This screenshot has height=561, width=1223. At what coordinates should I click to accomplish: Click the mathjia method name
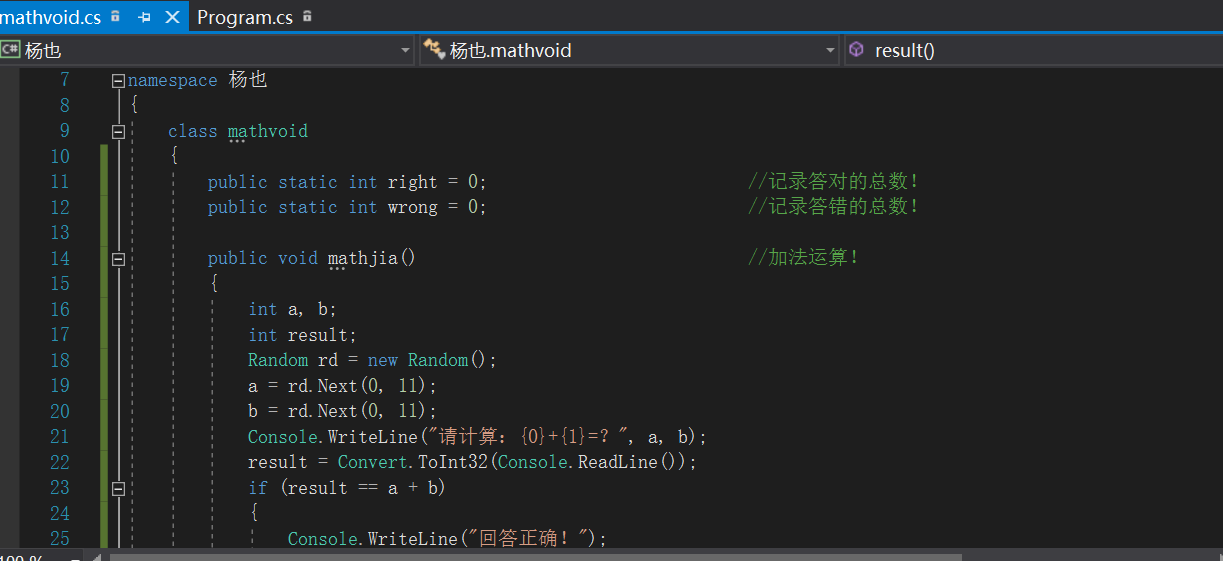click(363, 258)
